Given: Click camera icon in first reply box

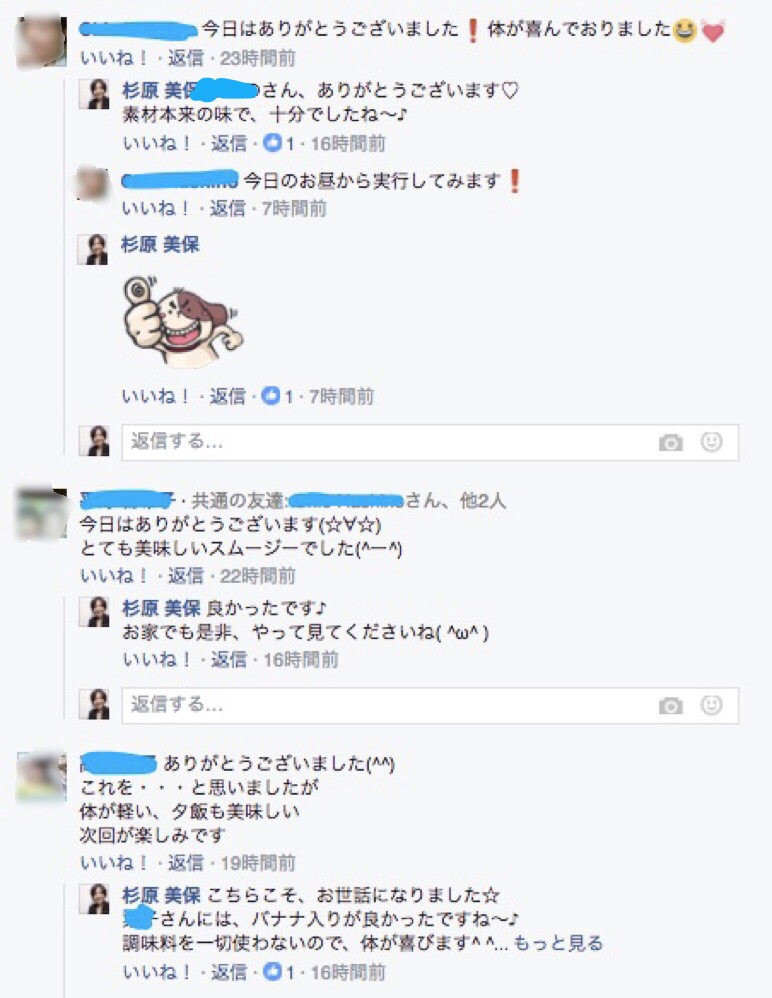Looking at the screenshot, I should click(670, 442).
